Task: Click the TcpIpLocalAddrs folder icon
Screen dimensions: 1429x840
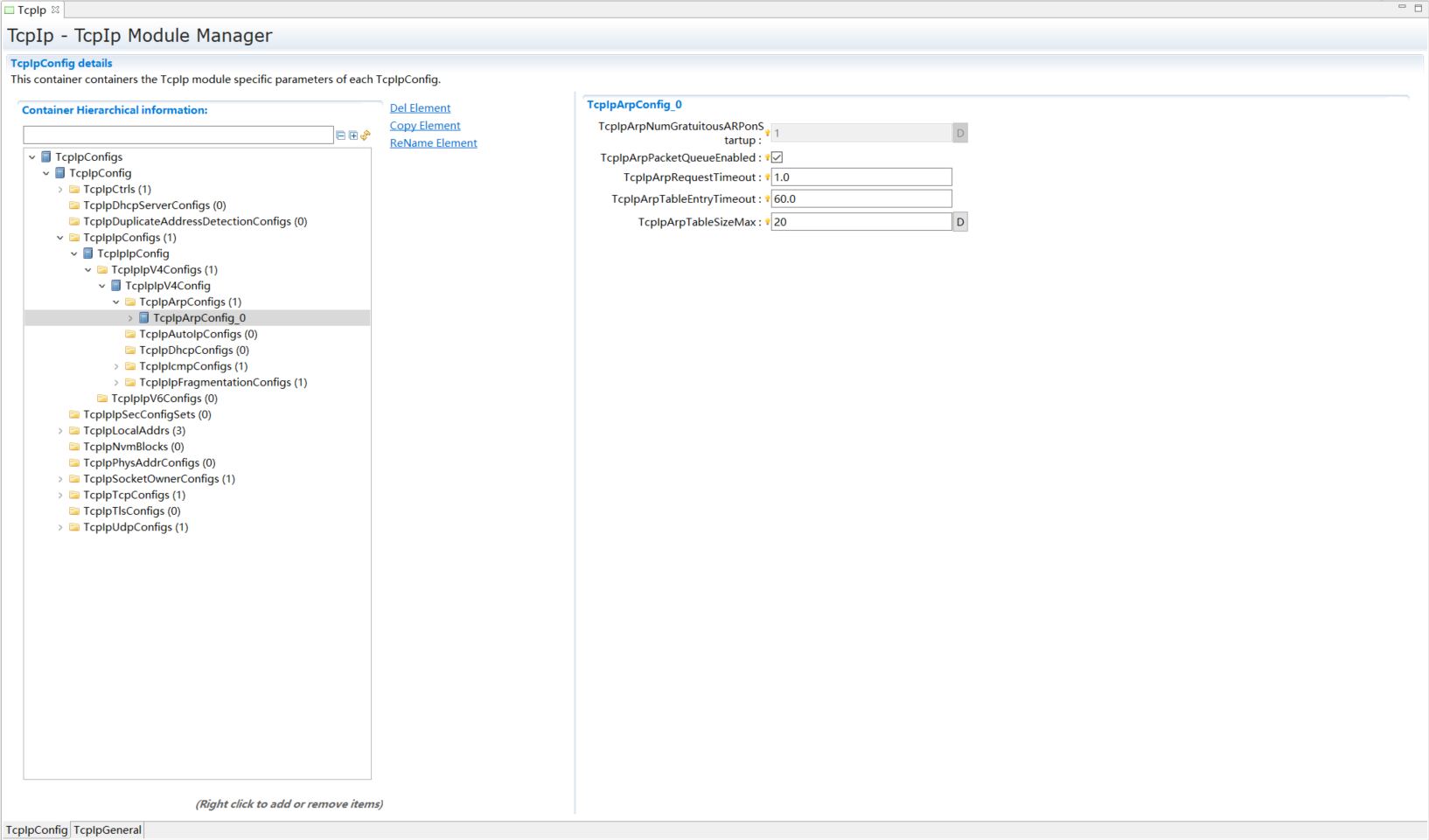Action: 74,431
